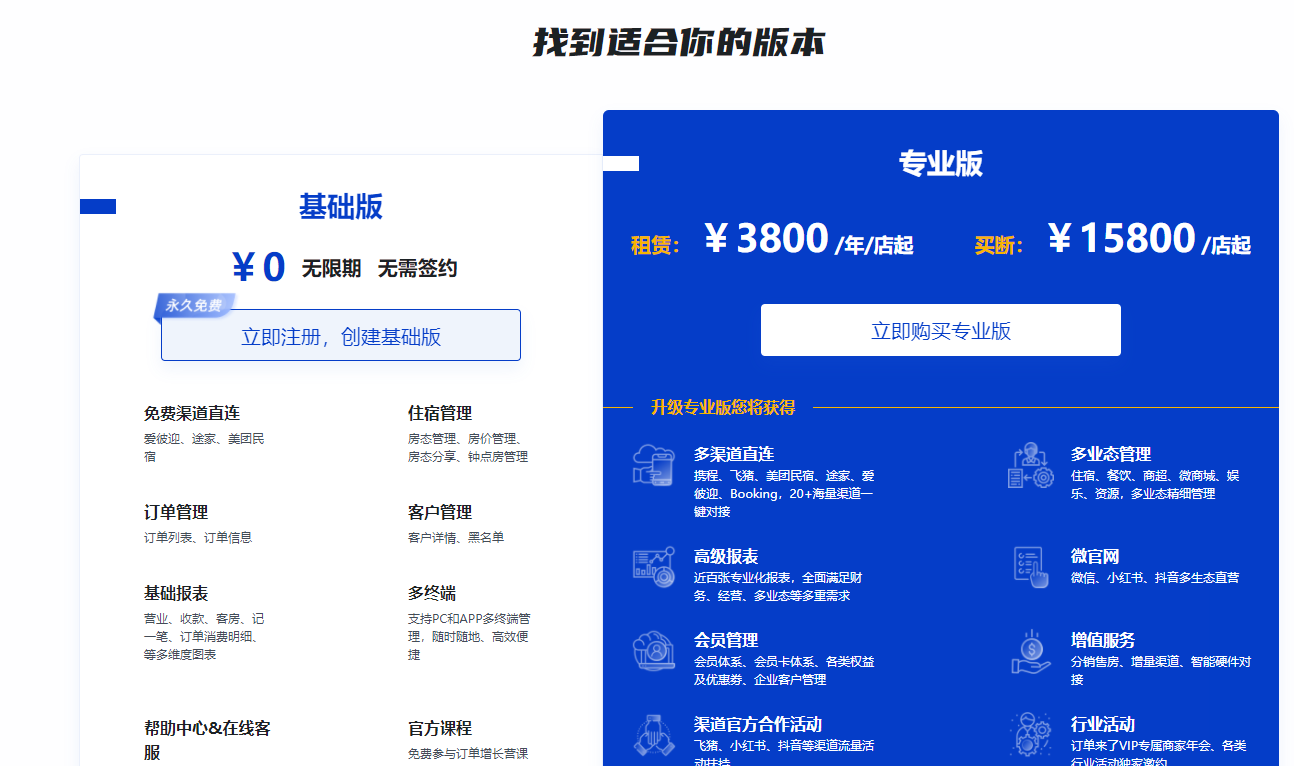1294x766 pixels.
Task: Click the 增值服务 coin-in-hand icon
Action: click(1030, 651)
